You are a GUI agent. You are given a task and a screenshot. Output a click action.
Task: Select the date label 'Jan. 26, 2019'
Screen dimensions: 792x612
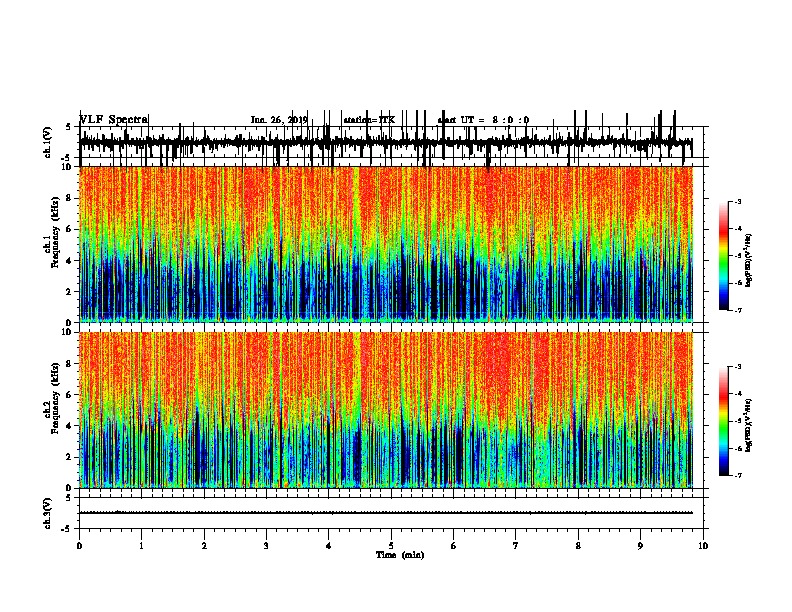click(279, 120)
